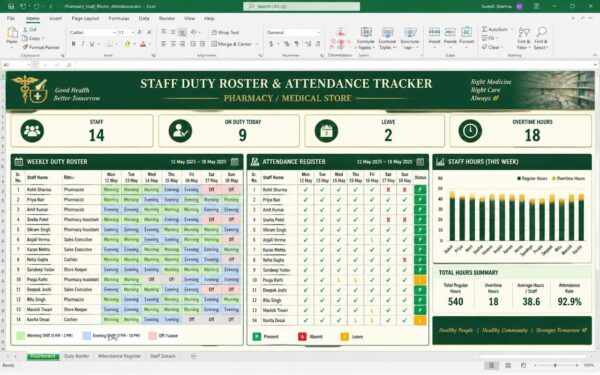
Task: Toggle Center horizontal alignment
Action: click(173, 44)
